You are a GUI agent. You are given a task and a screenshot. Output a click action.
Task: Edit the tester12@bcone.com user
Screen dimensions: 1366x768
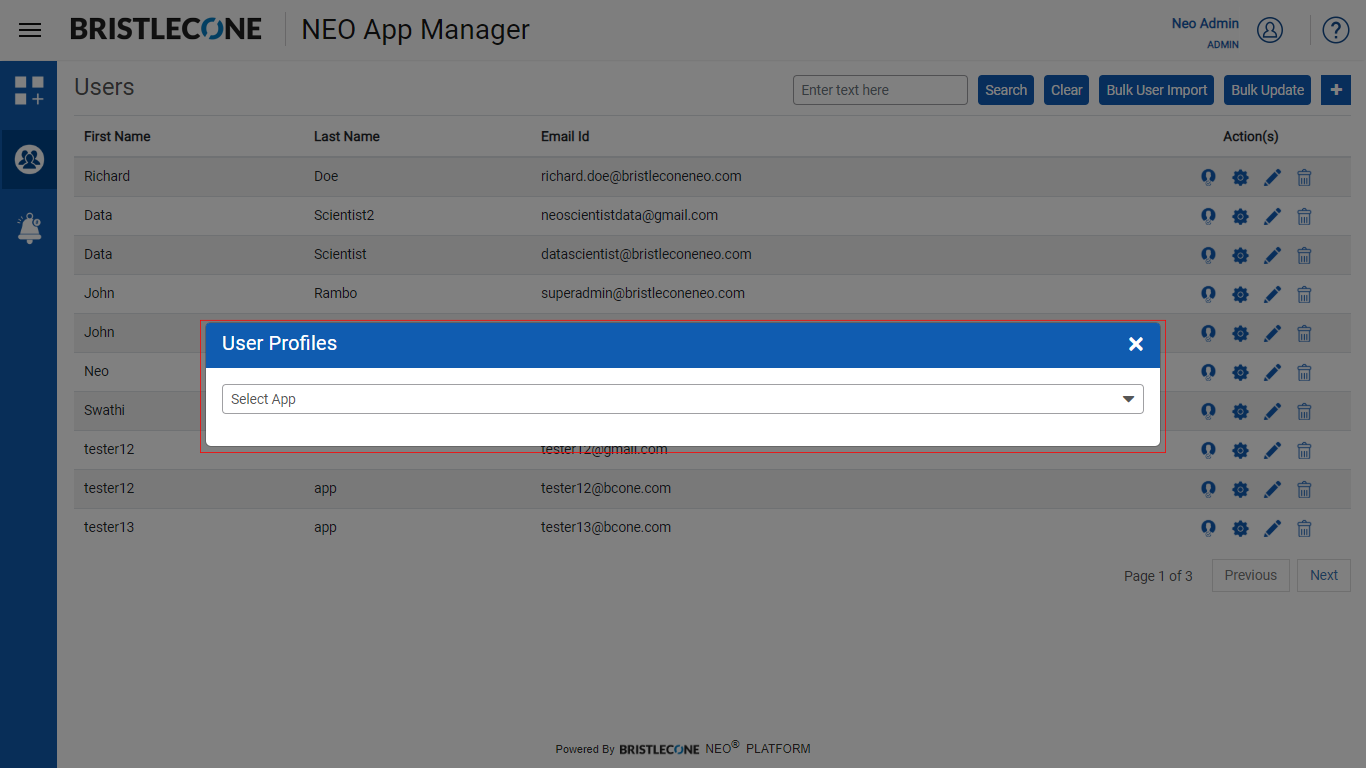[x=1272, y=489]
